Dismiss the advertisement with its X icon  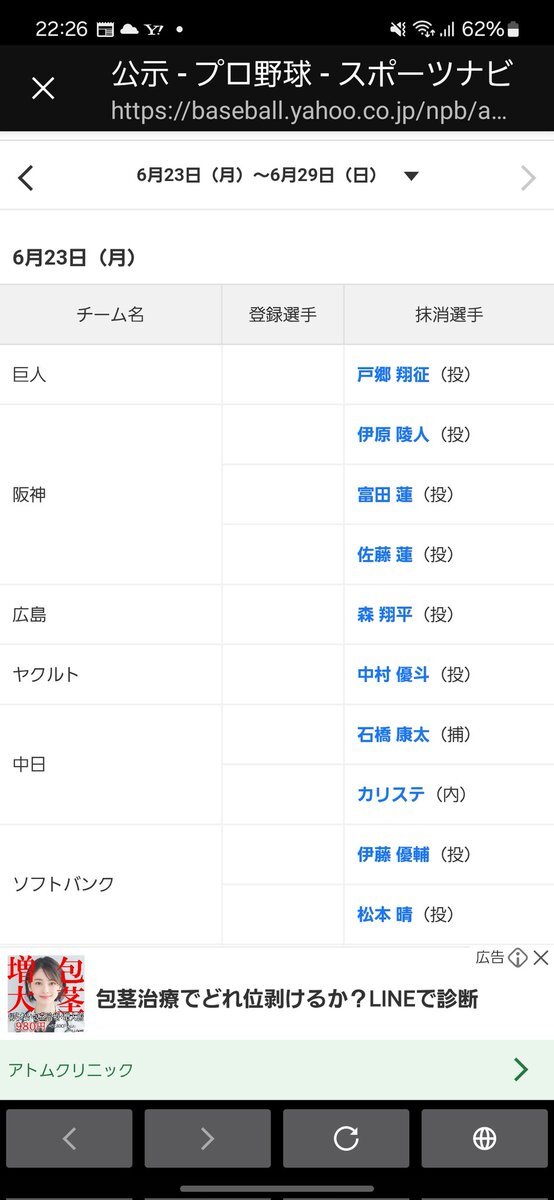[x=541, y=958]
